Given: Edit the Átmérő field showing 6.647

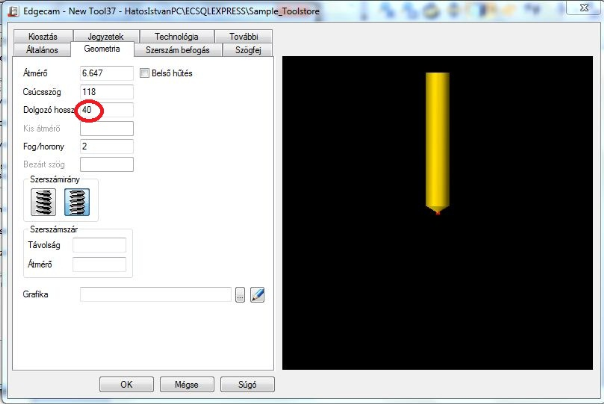Looking at the screenshot, I should click(x=107, y=73).
